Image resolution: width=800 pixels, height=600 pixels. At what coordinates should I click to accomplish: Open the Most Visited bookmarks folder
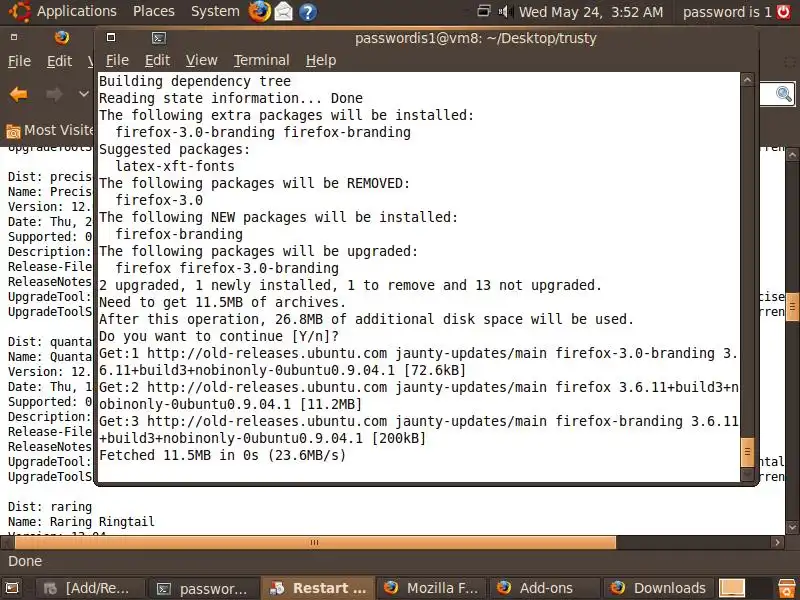(x=49, y=131)
